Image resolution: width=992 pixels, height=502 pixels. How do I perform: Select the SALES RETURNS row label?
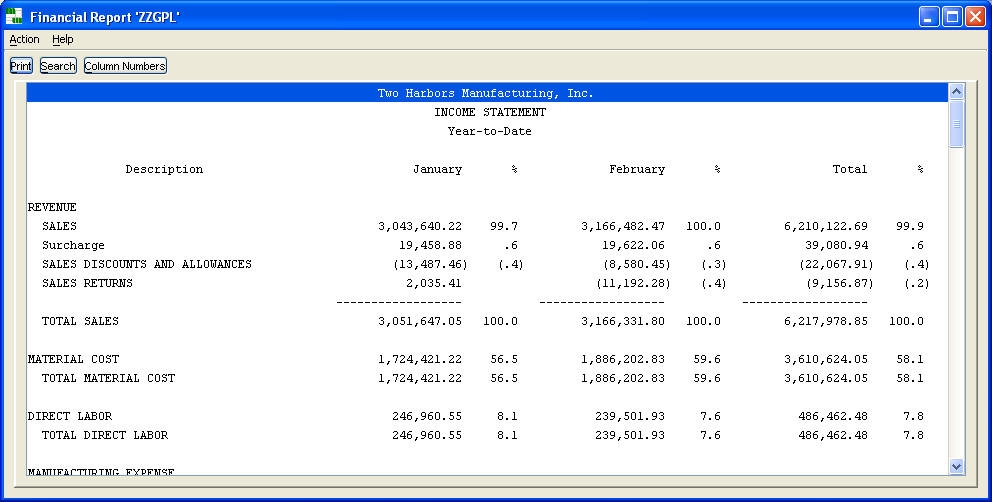(x=87, y=283)
